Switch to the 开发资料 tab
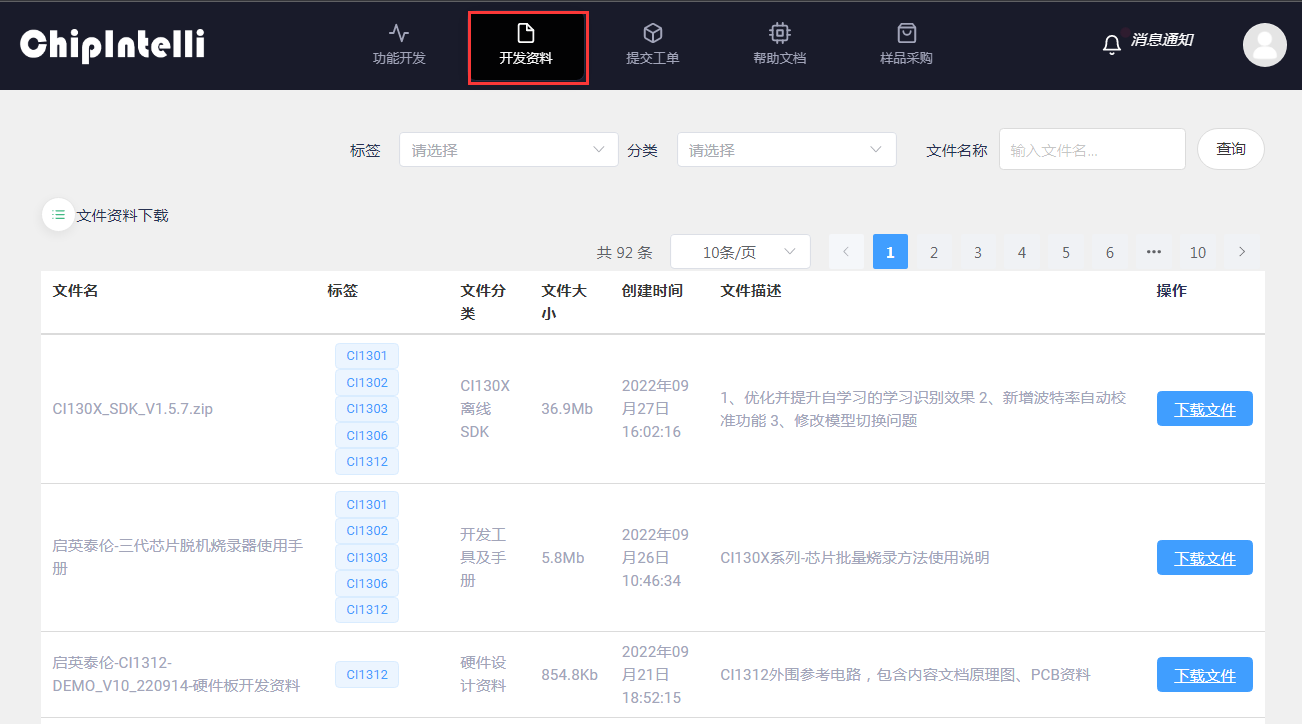This screenshot has width=1302, height=724. click(x=526, y=47)
